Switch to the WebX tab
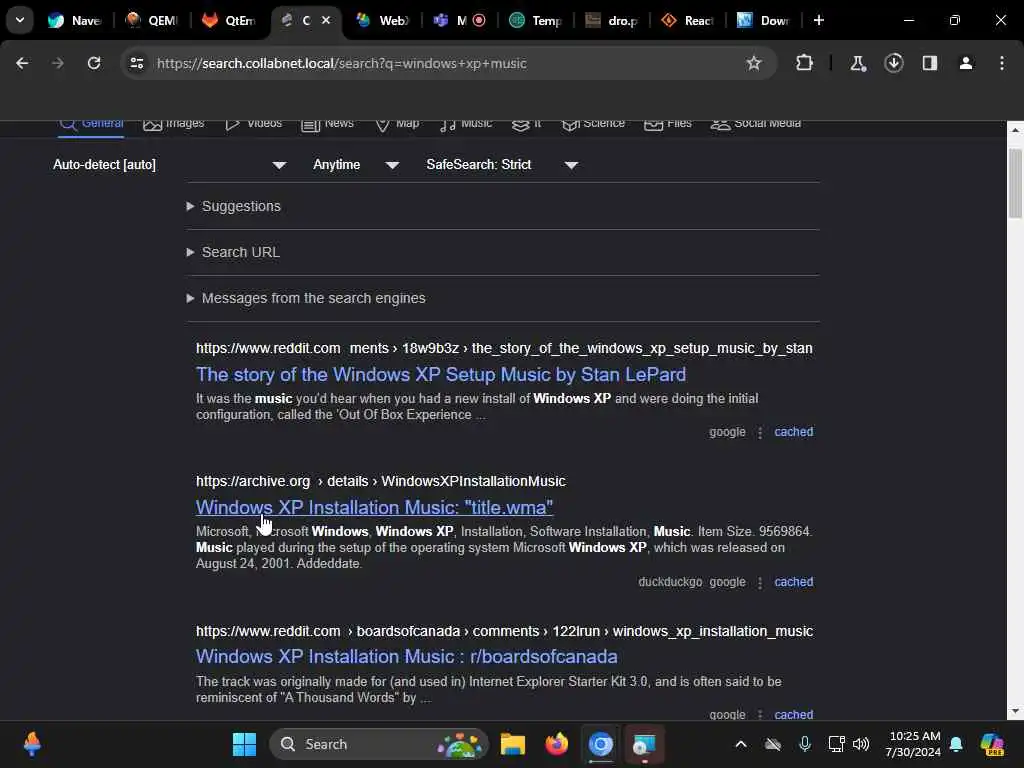The image size is (1024, 768). tap(382, 20)
